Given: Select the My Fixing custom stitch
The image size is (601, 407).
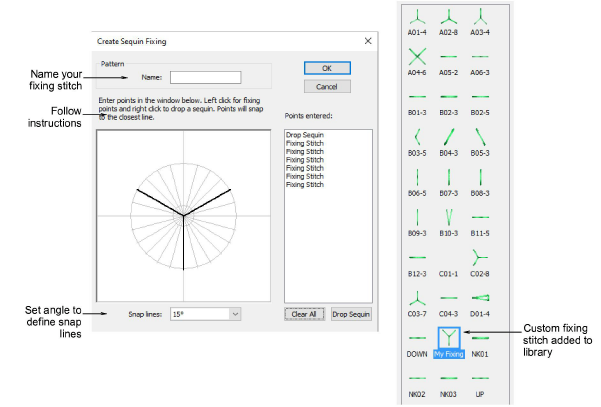Looking at the screenshot, I should click(x=449, y=340).
